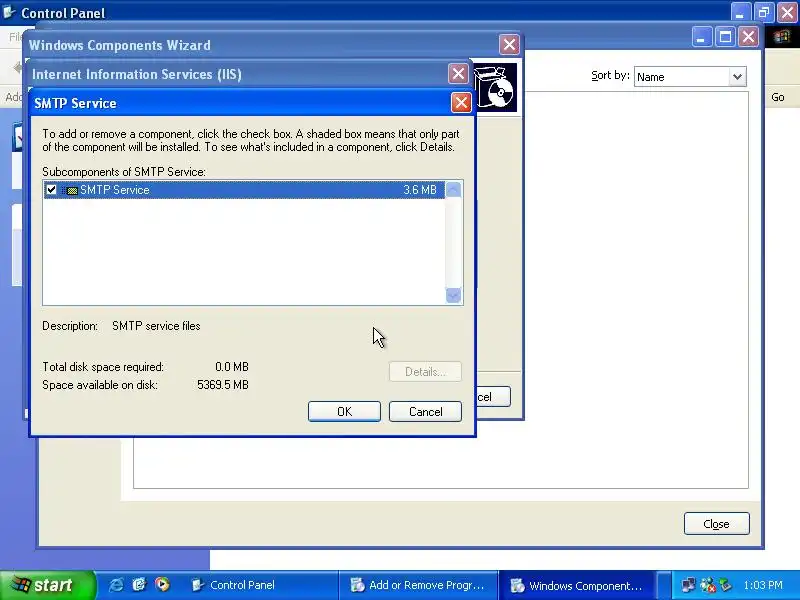The height and width of the screenshot is (600, 800).
Task: Click the partially hidden wizard Cancel button
Action: click(x=493, y=397)
